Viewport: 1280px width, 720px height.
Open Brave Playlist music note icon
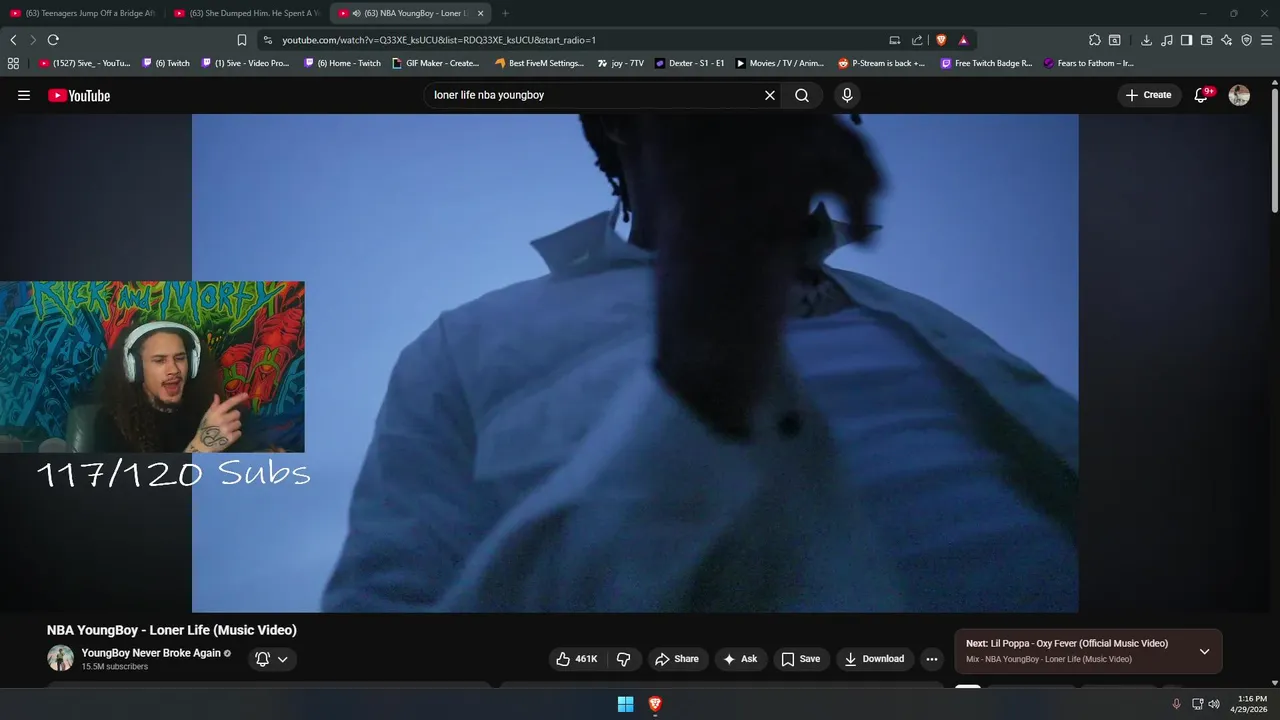1166,40
